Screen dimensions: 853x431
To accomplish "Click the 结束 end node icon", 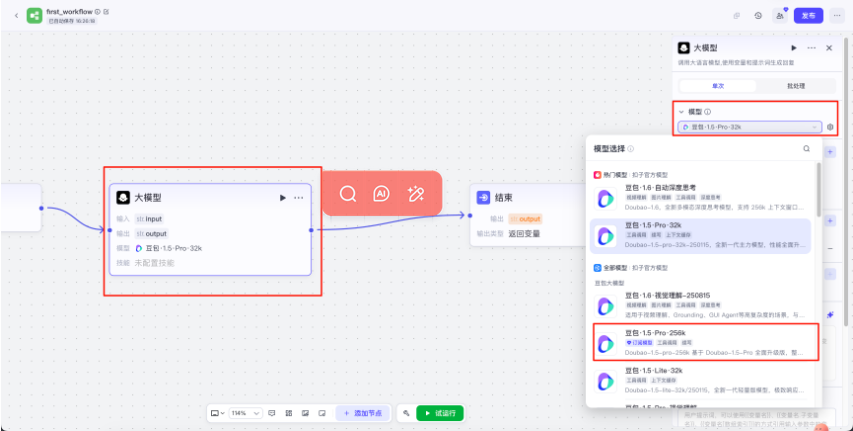I will (x=483, y=198).
